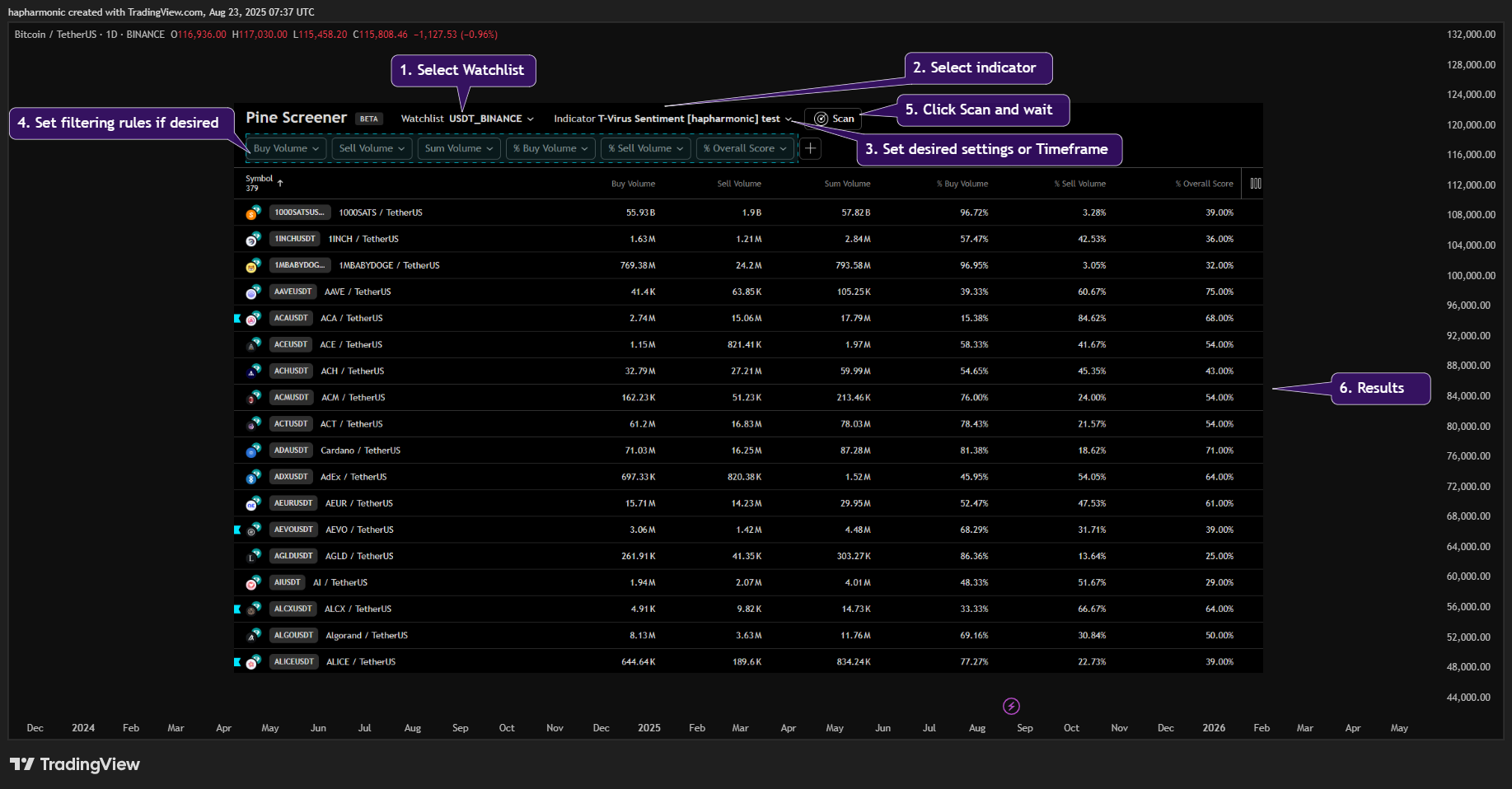Sort by Sell Volume column header
Screen dimensions: 1512x789
[x=739, y=184]
